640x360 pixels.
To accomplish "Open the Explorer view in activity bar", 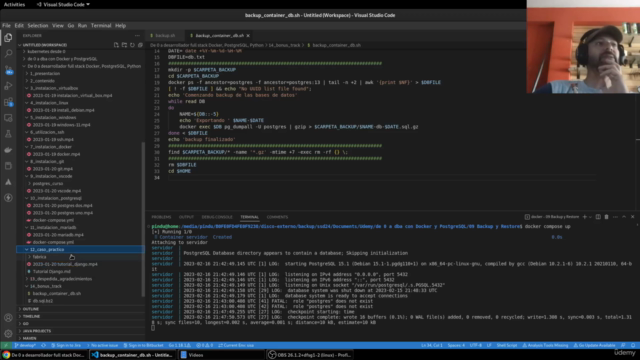I will tap(8, 38).
